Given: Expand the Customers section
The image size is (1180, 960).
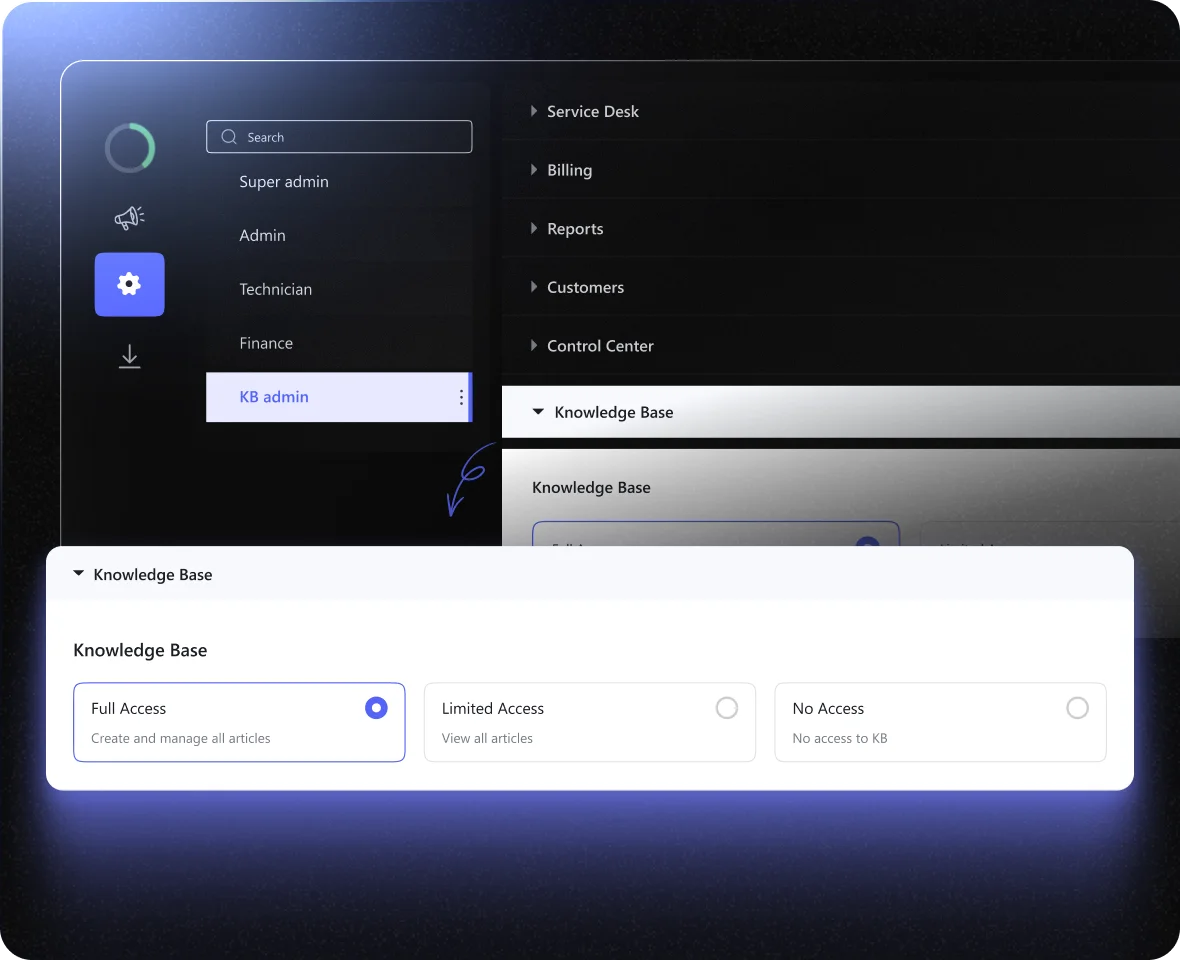Looking at the screenshot, I should coord(534,287).
